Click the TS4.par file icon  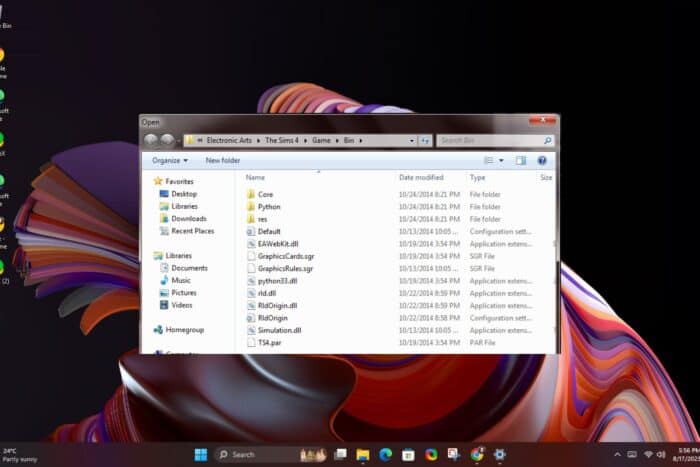tap(251, 343)
